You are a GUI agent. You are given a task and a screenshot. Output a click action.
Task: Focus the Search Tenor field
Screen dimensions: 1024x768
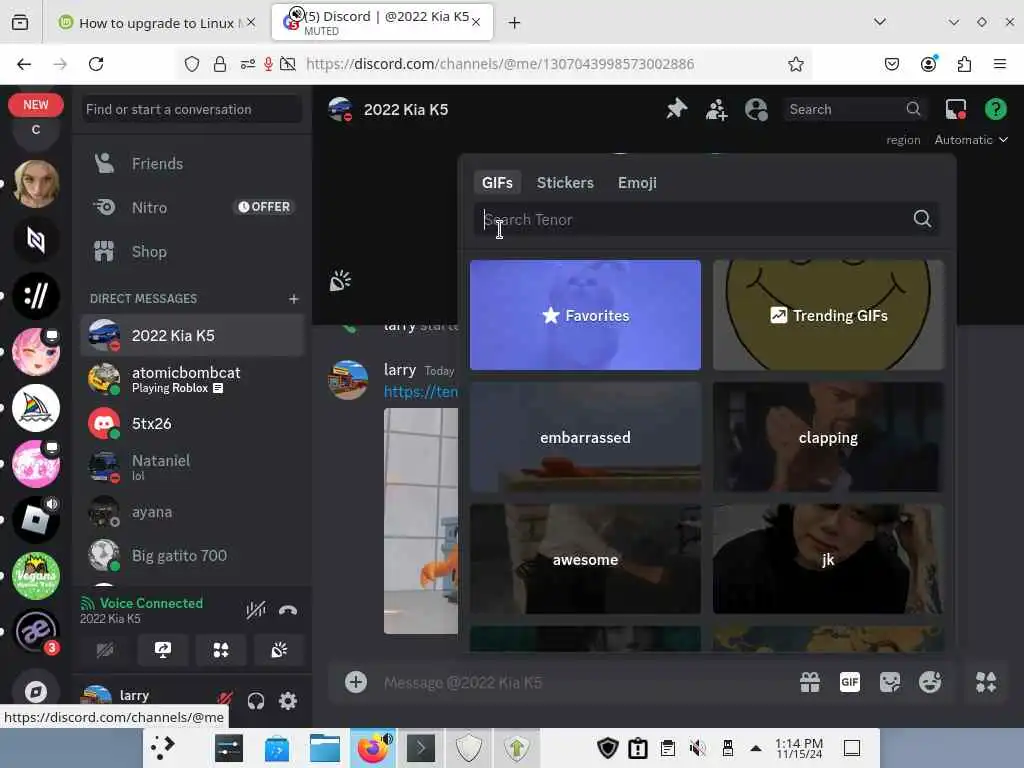click(x=707, y=219)
